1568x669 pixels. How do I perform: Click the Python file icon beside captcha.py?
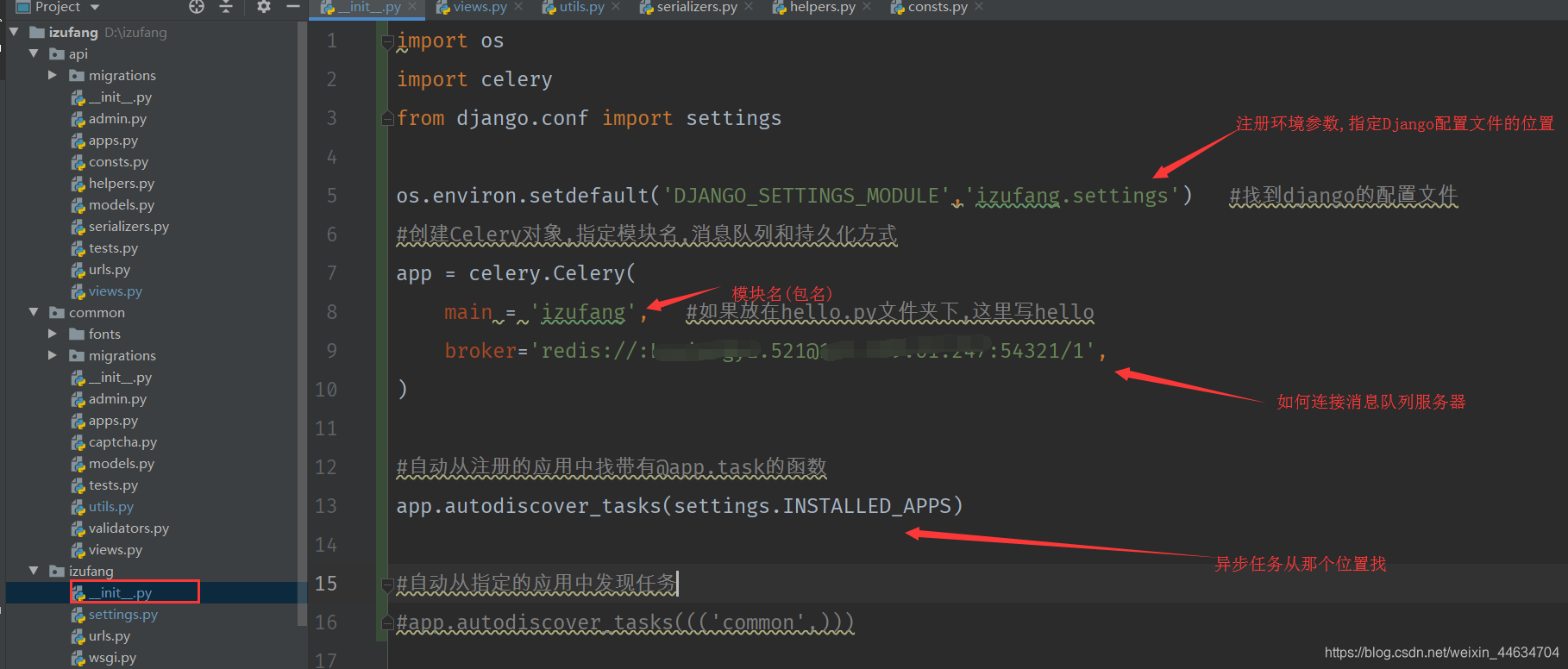coord(78,442)
